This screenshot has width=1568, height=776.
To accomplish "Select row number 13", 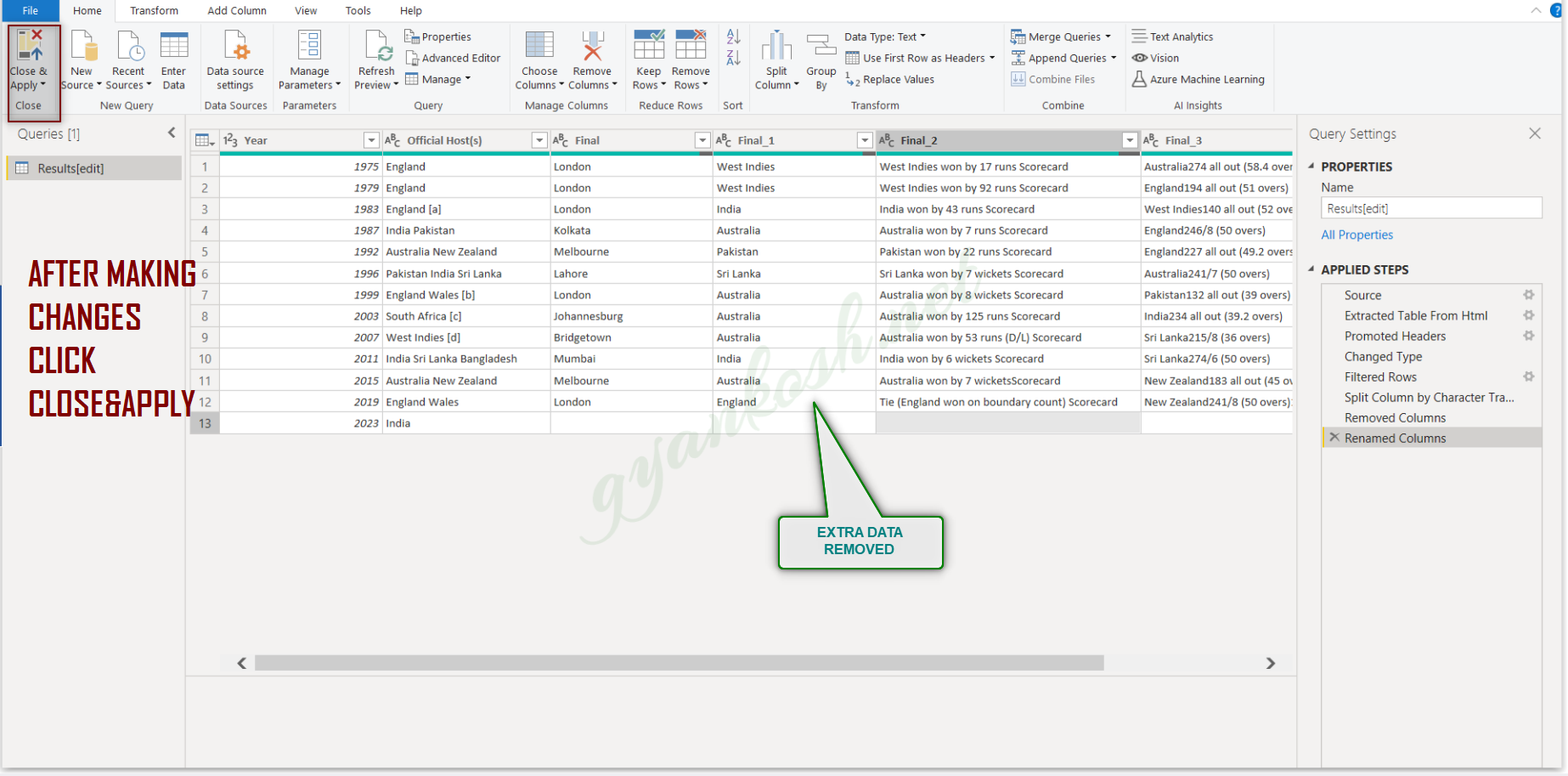I will [x=205, y=423].
